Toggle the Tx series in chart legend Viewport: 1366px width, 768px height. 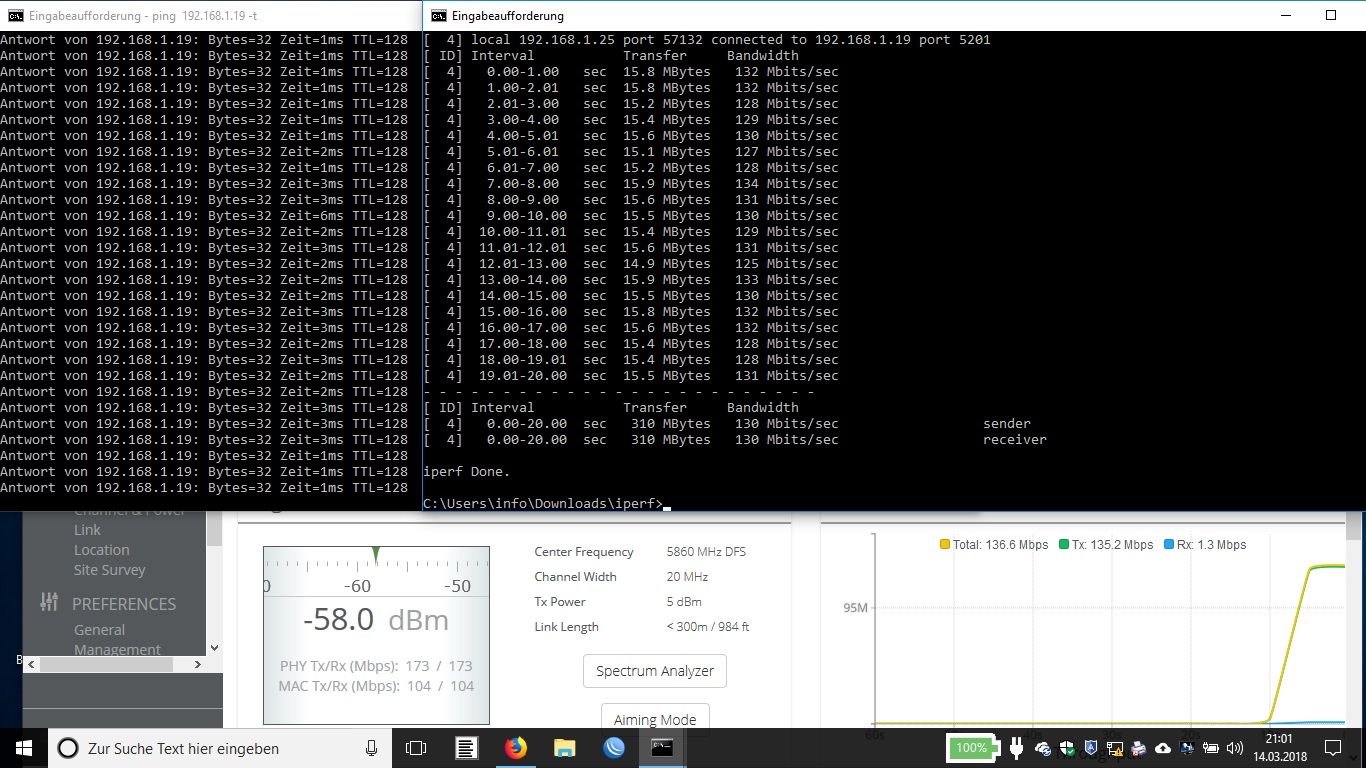pyautogui.click(x=1106, y=545)
